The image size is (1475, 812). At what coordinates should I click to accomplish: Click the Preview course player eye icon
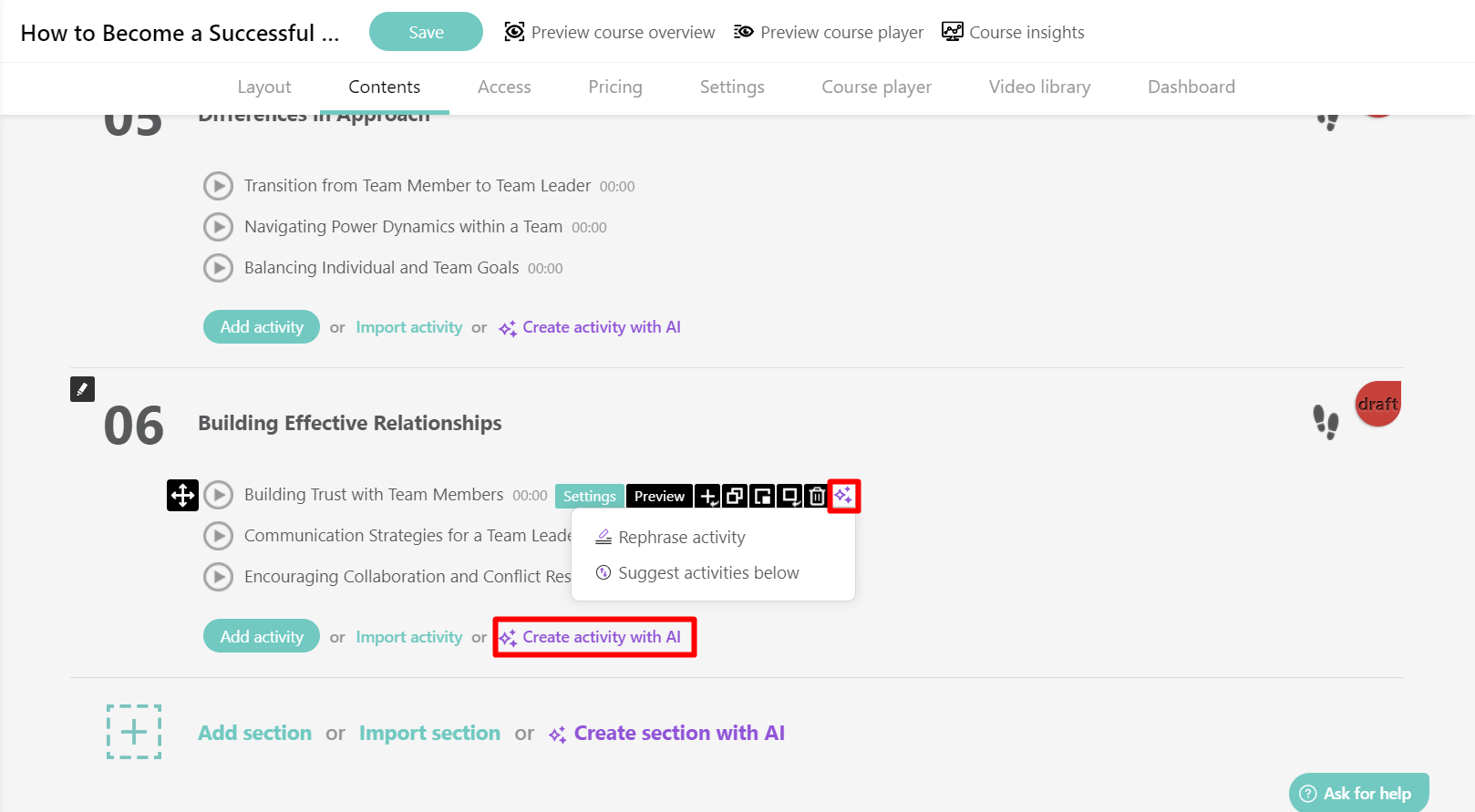[744, 31]
